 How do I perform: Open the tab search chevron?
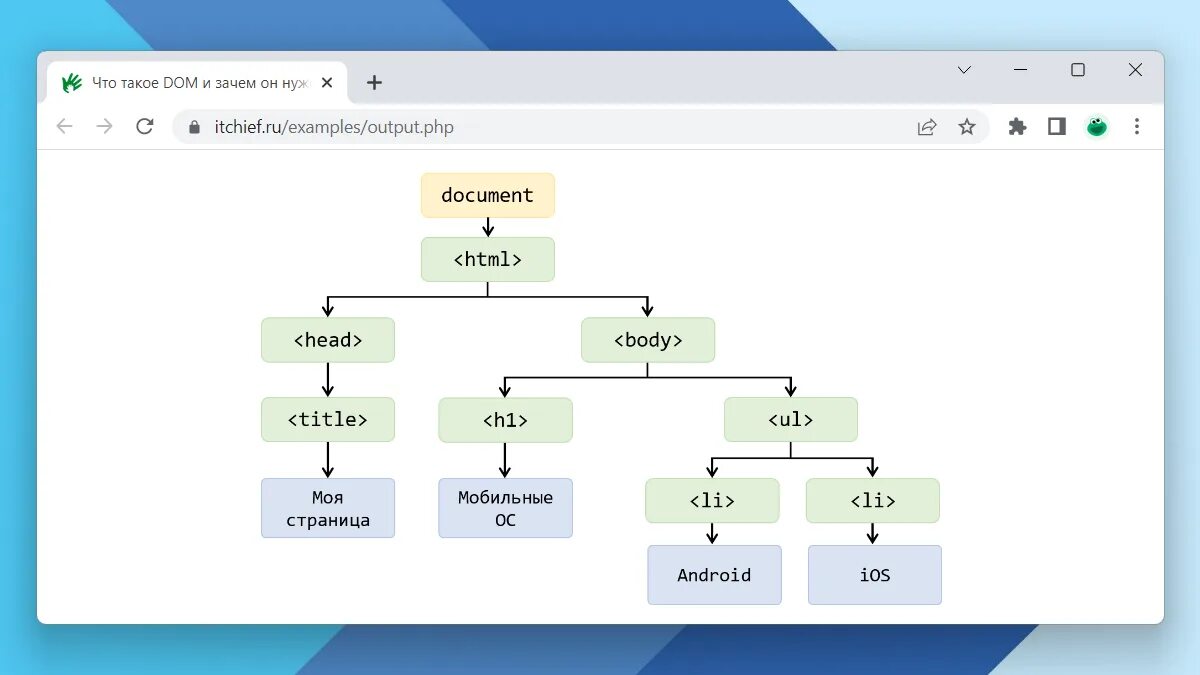click(x=964, y=70)
